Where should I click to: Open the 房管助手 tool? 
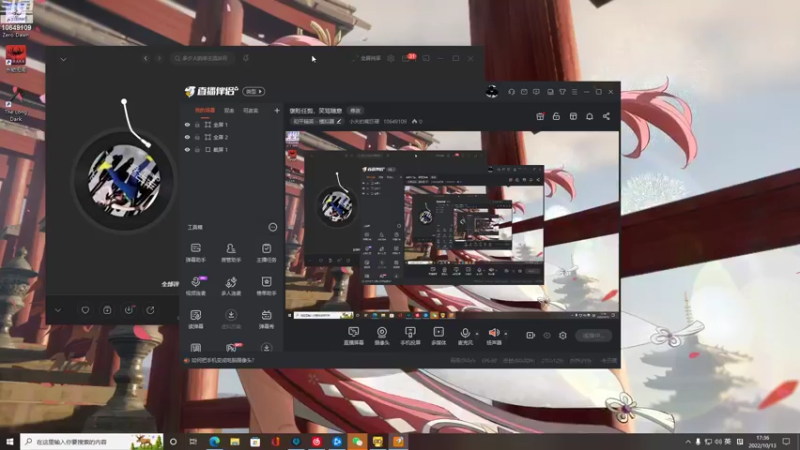(231, 252)
